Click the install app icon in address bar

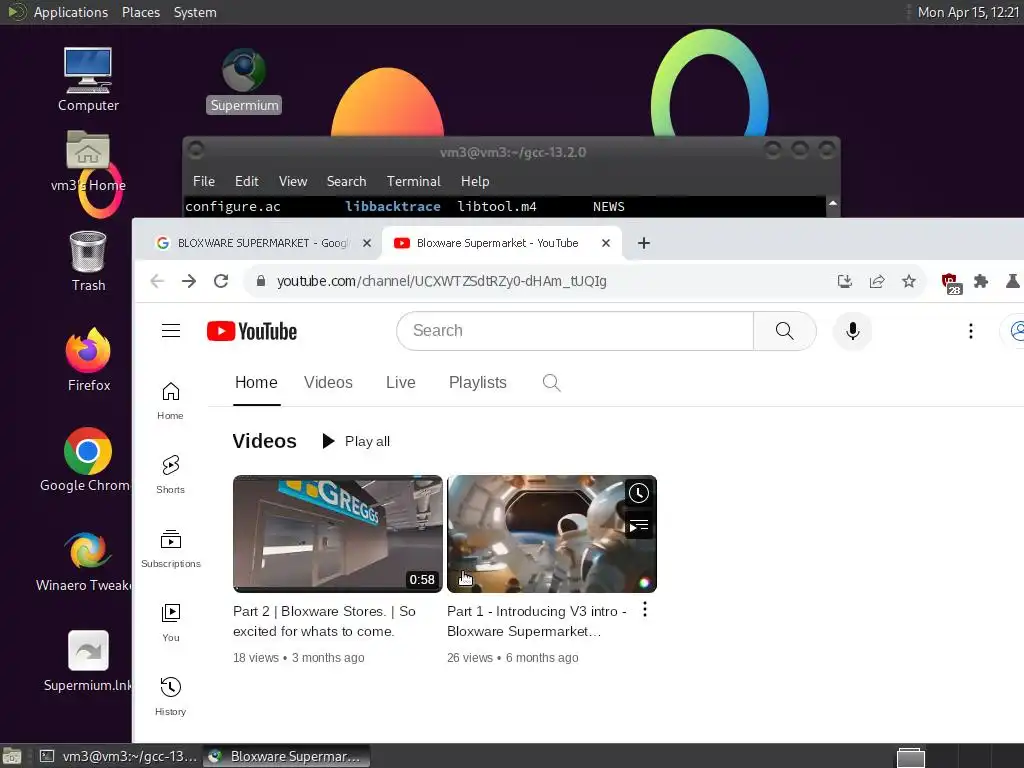click(x=844, y=281)
